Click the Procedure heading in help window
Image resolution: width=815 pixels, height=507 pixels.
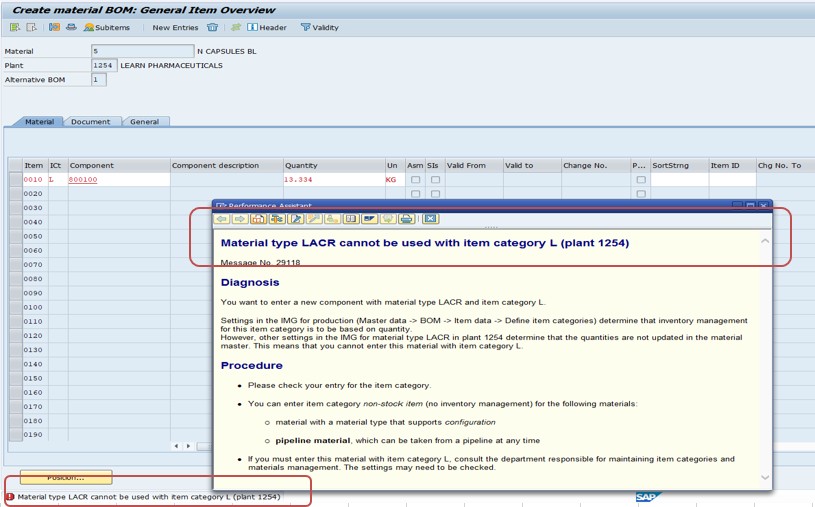tap(252, 366)
